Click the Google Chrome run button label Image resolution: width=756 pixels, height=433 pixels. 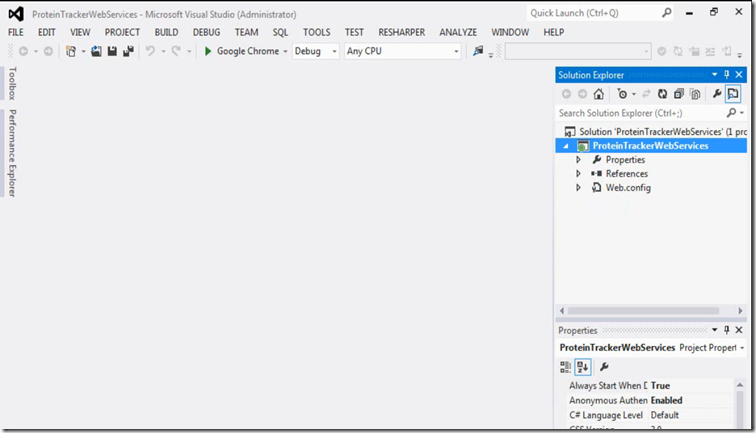(x=248, y=51)
